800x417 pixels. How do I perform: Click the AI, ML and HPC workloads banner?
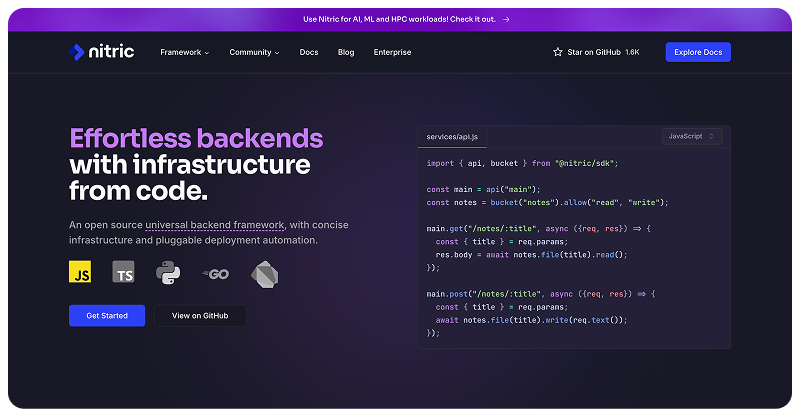(399, 19)
